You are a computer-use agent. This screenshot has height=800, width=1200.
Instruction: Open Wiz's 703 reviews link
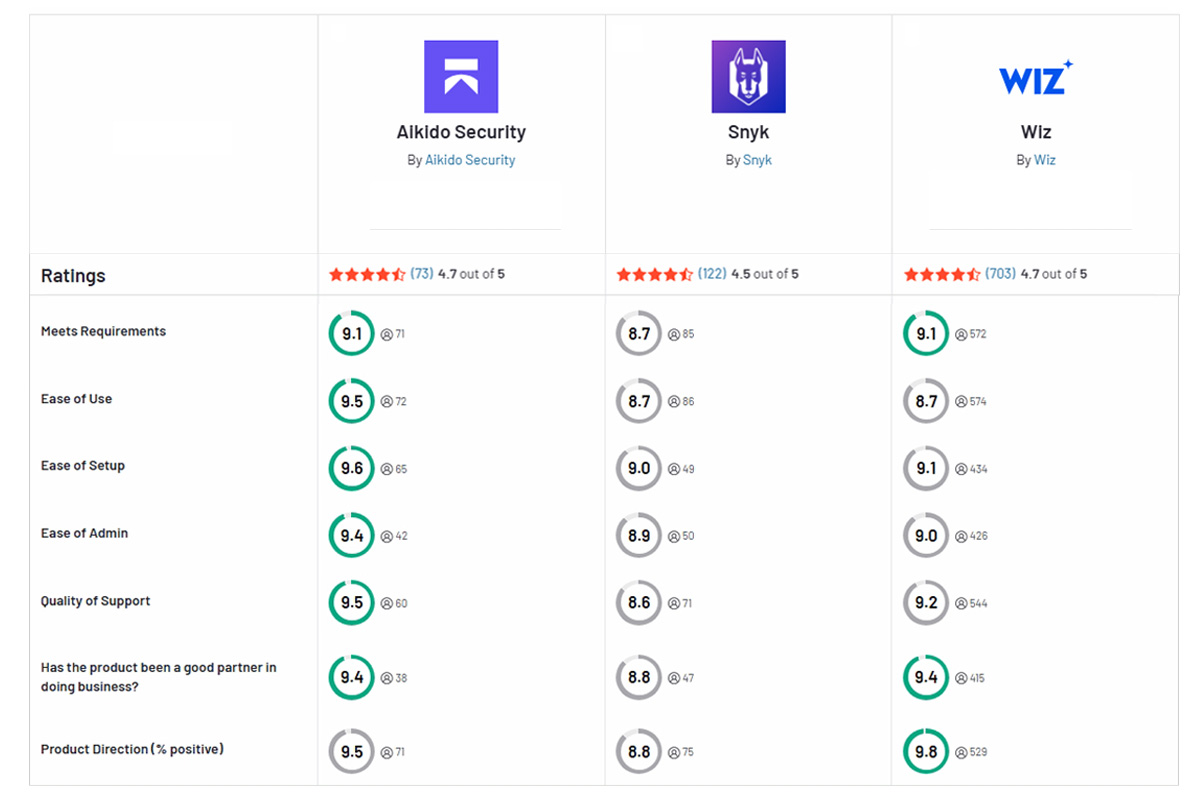[1000, 274]
